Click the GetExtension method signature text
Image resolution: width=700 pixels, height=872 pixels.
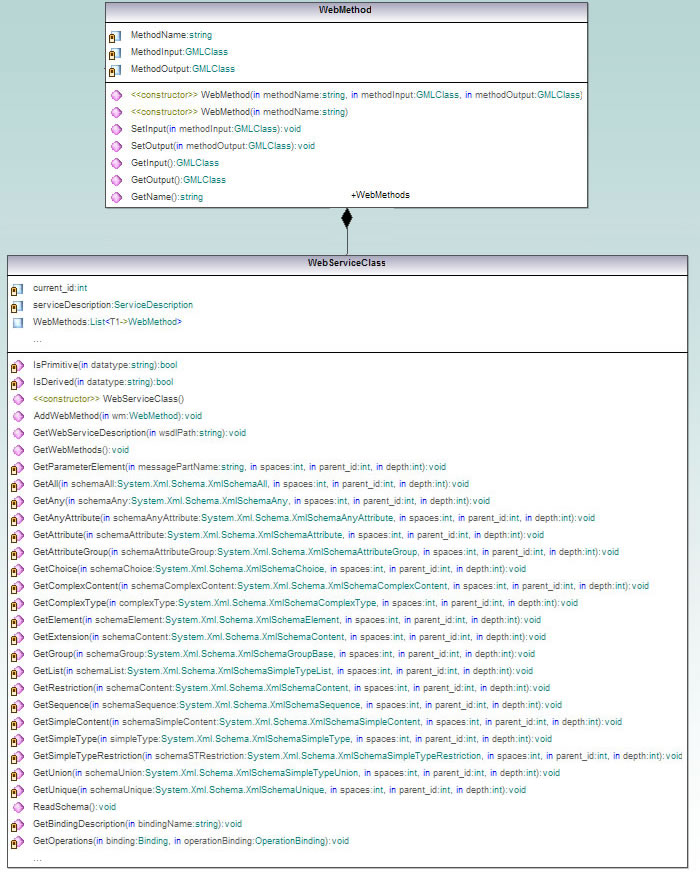tap(289, 637)
